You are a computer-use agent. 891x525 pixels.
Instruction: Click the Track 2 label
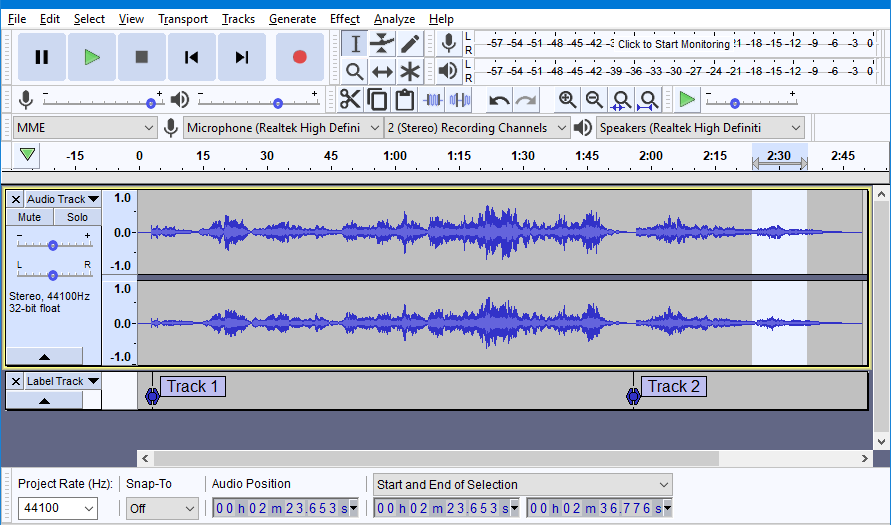click(673, 386)
